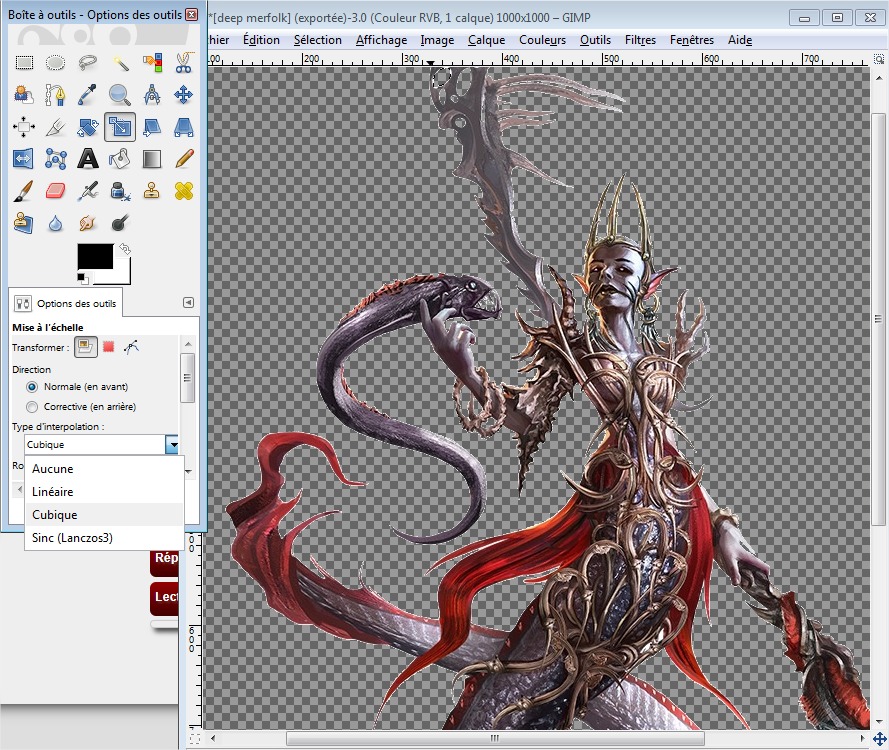Open the tool options tab configuration menu
The height and width of the screenshot is (750, 889).
click(x=188, y=303)
